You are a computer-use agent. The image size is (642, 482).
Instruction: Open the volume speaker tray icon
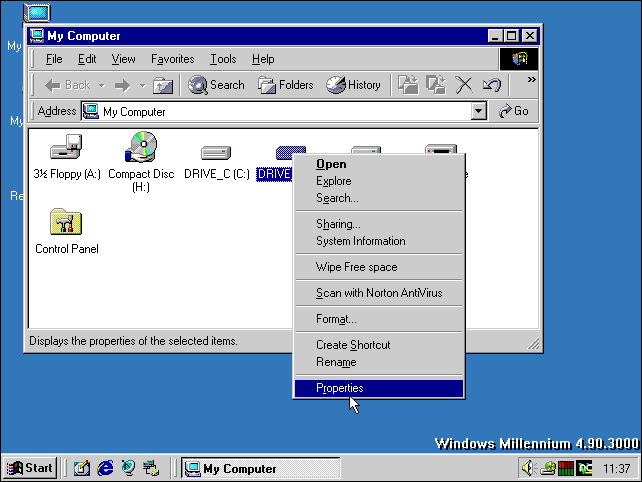tap(528, 468)
